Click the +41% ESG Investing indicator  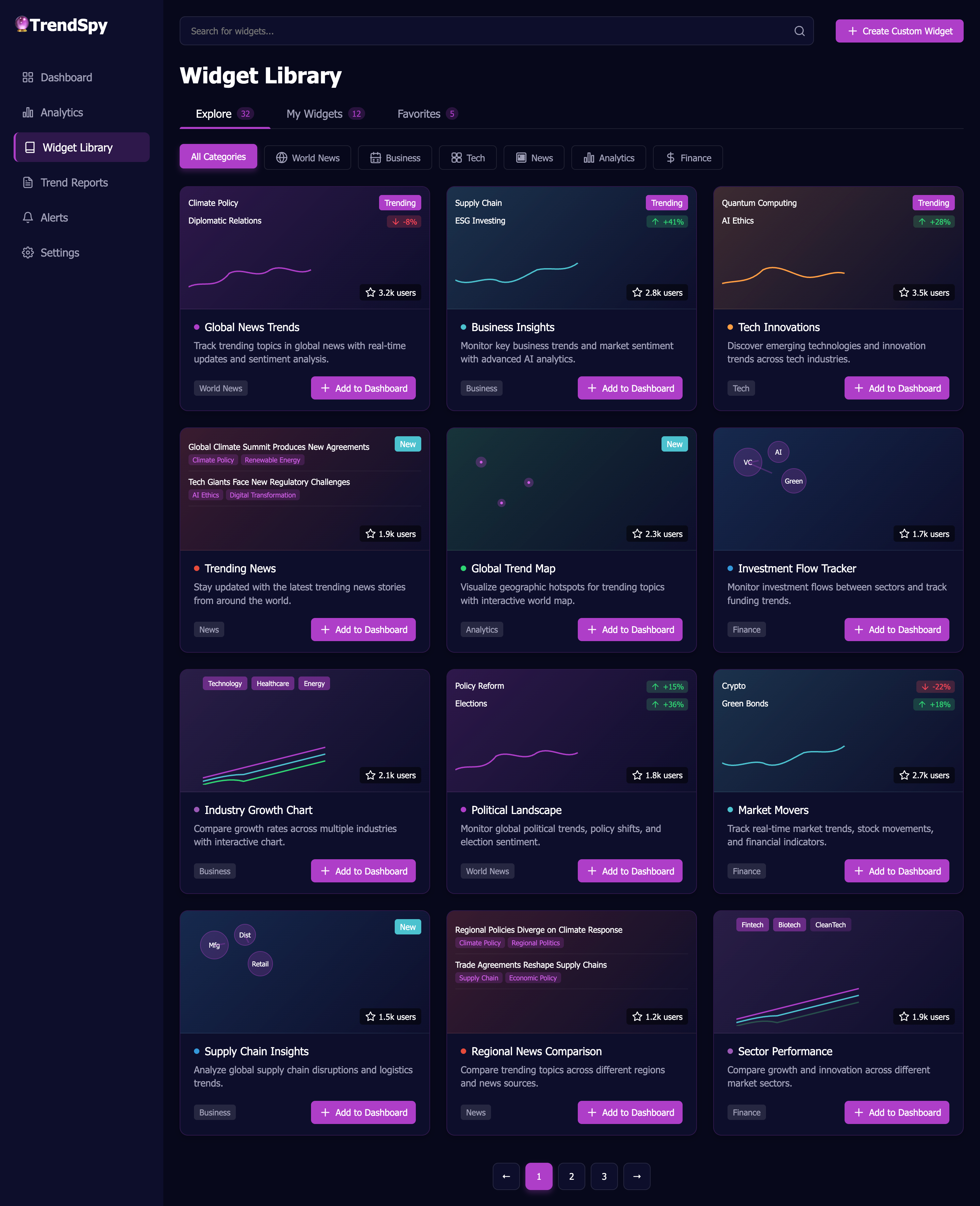click(x=667, y=222)
